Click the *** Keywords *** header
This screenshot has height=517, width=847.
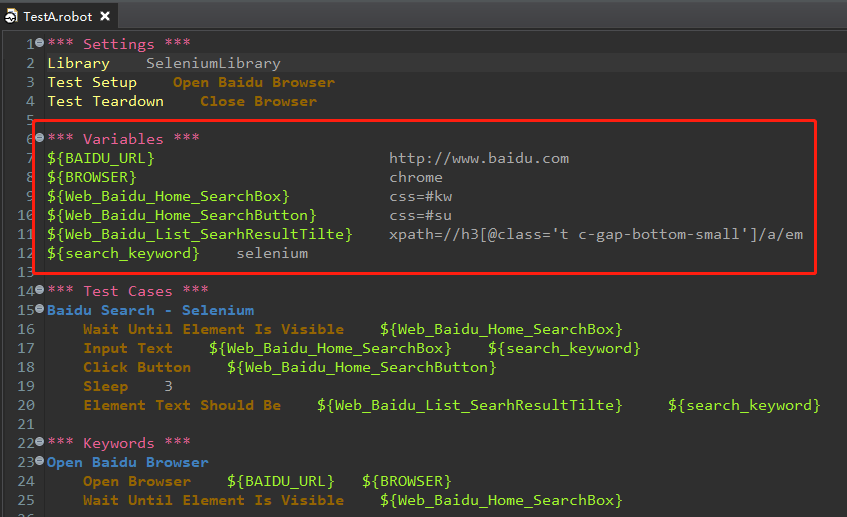coord(119,443)
